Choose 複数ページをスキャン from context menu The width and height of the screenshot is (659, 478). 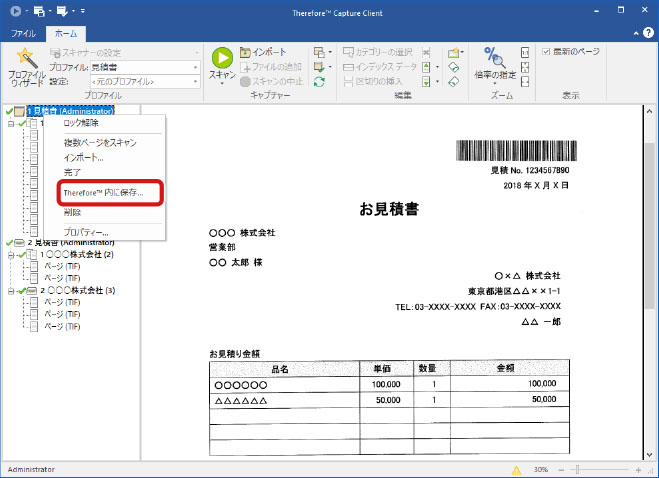(x=100, y=143)
